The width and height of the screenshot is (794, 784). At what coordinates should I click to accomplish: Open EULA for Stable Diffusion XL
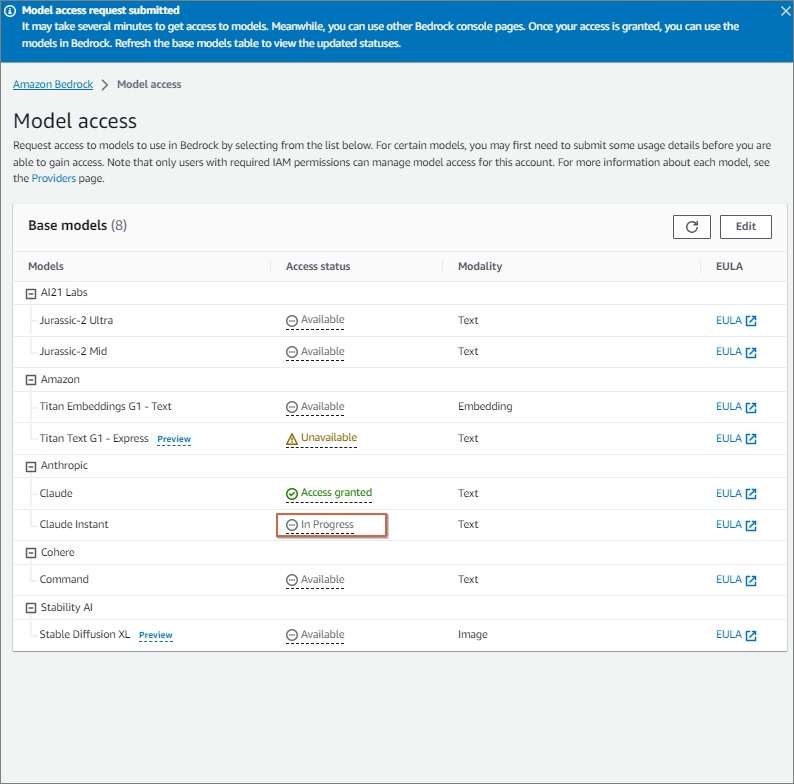736,635
